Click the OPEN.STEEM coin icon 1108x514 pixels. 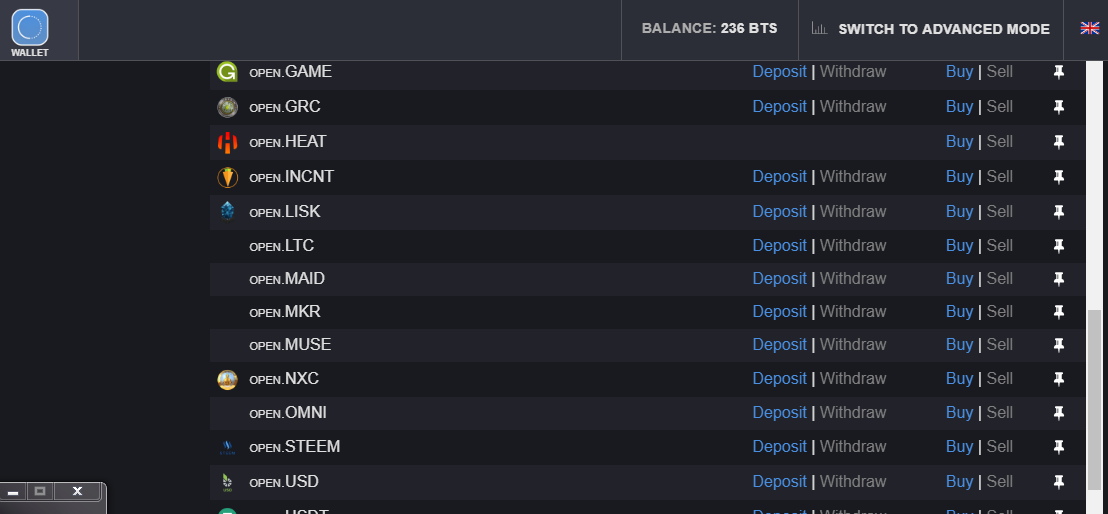pos(227,447)
